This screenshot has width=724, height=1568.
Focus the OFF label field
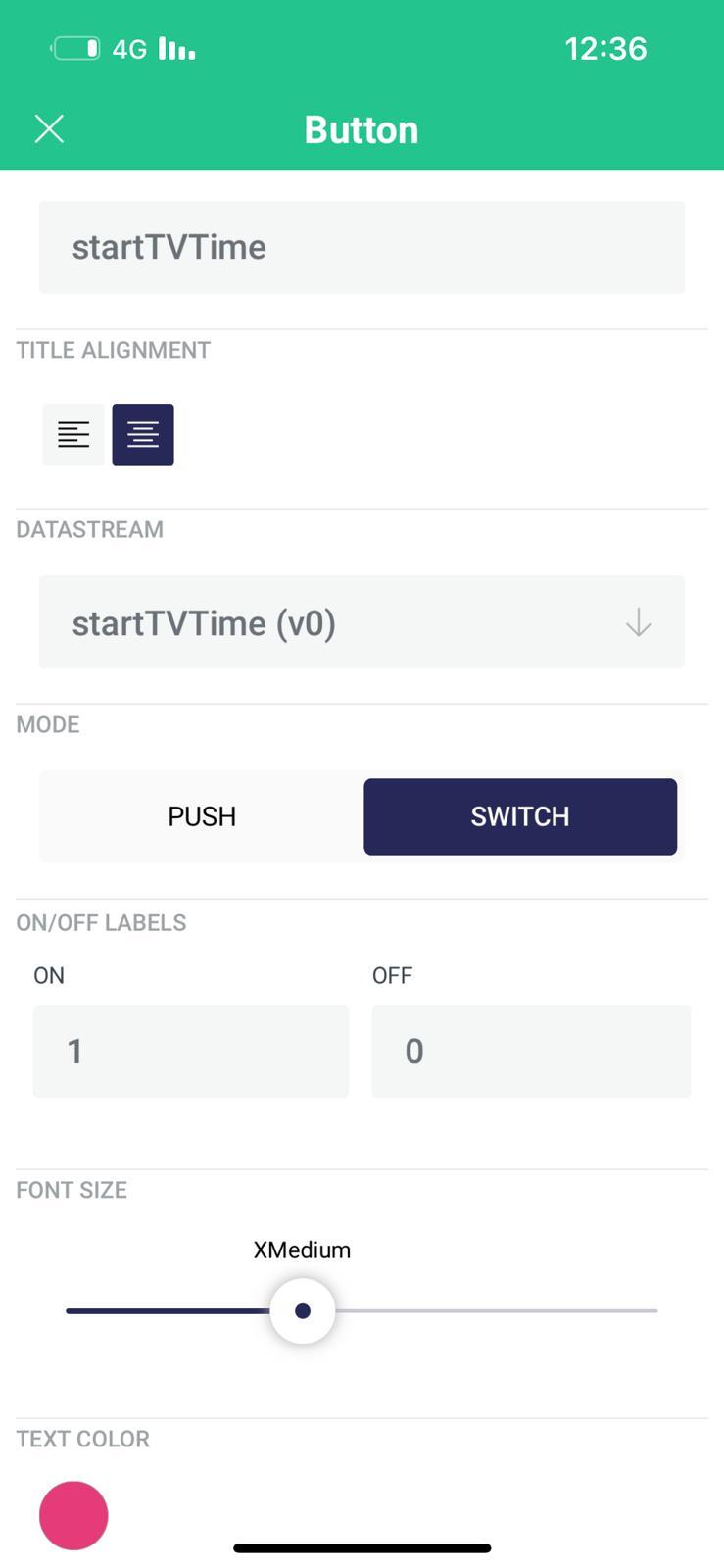pyautogui.click(x=531, y=1051)
